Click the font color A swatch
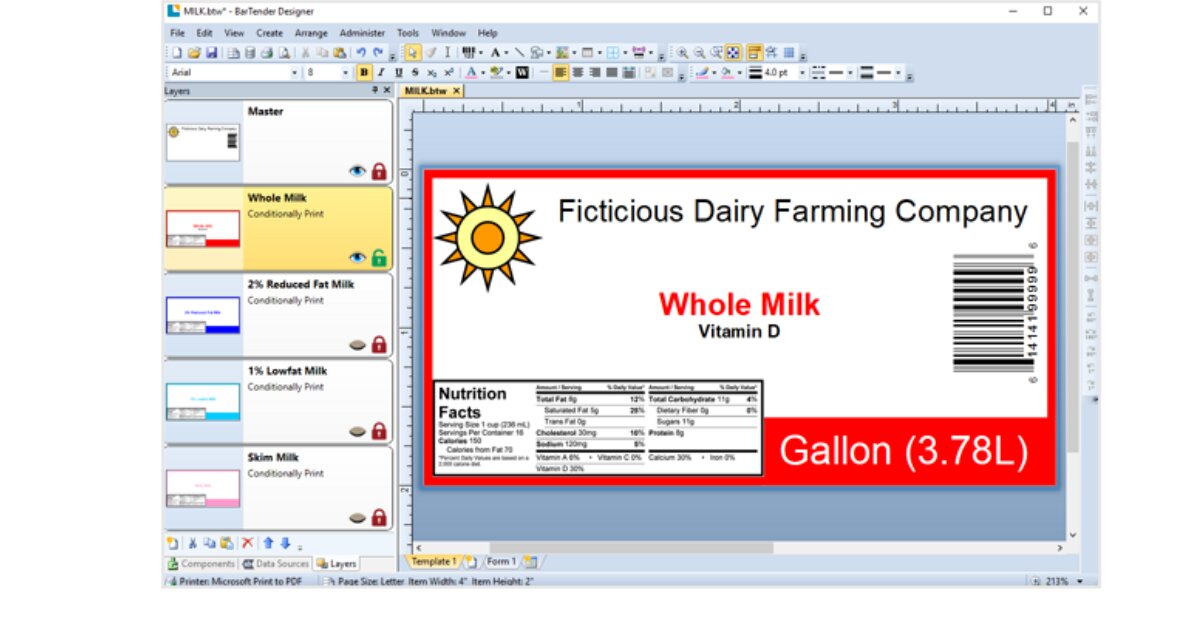This screenshot has height=620, width=1200. (x=471, y=73)
